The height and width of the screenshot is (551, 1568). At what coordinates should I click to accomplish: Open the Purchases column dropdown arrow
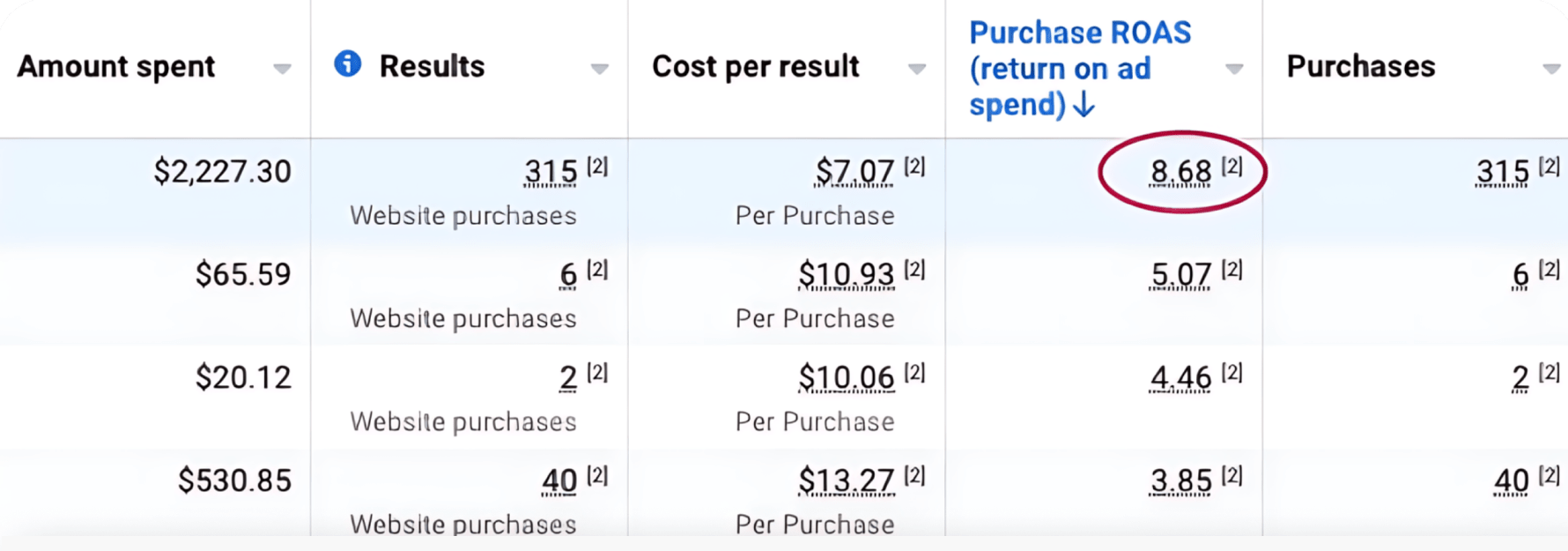point(1551,68)
